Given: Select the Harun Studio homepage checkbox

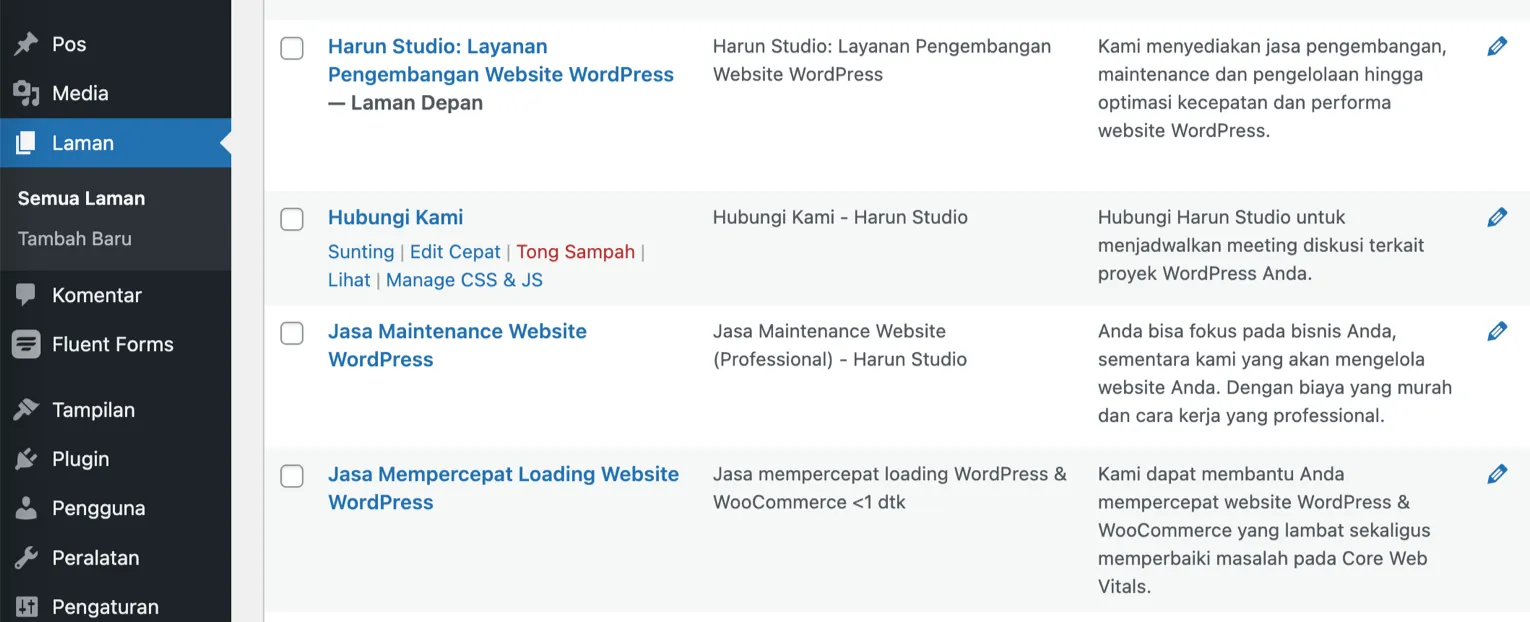Looking at the screenshot, I should [292, 48].
